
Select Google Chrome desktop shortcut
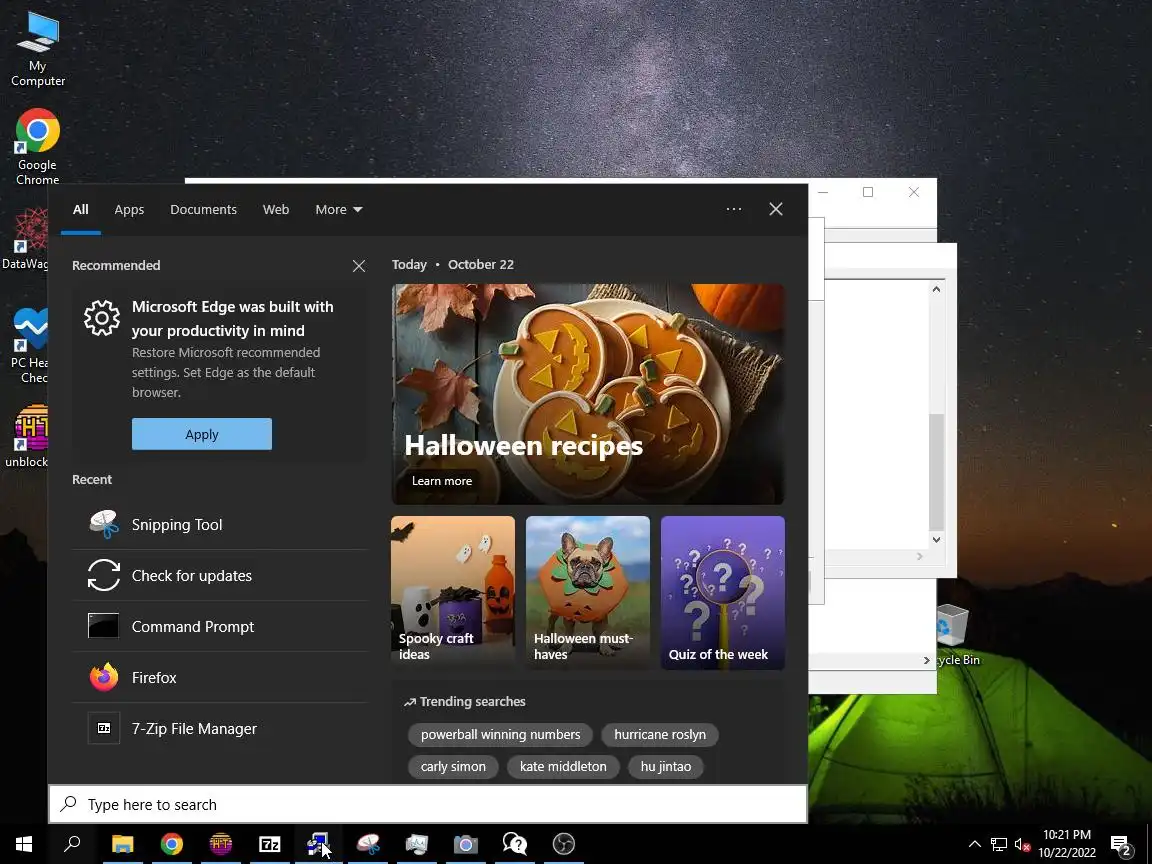pyautogui.click(x=37, y=147)
